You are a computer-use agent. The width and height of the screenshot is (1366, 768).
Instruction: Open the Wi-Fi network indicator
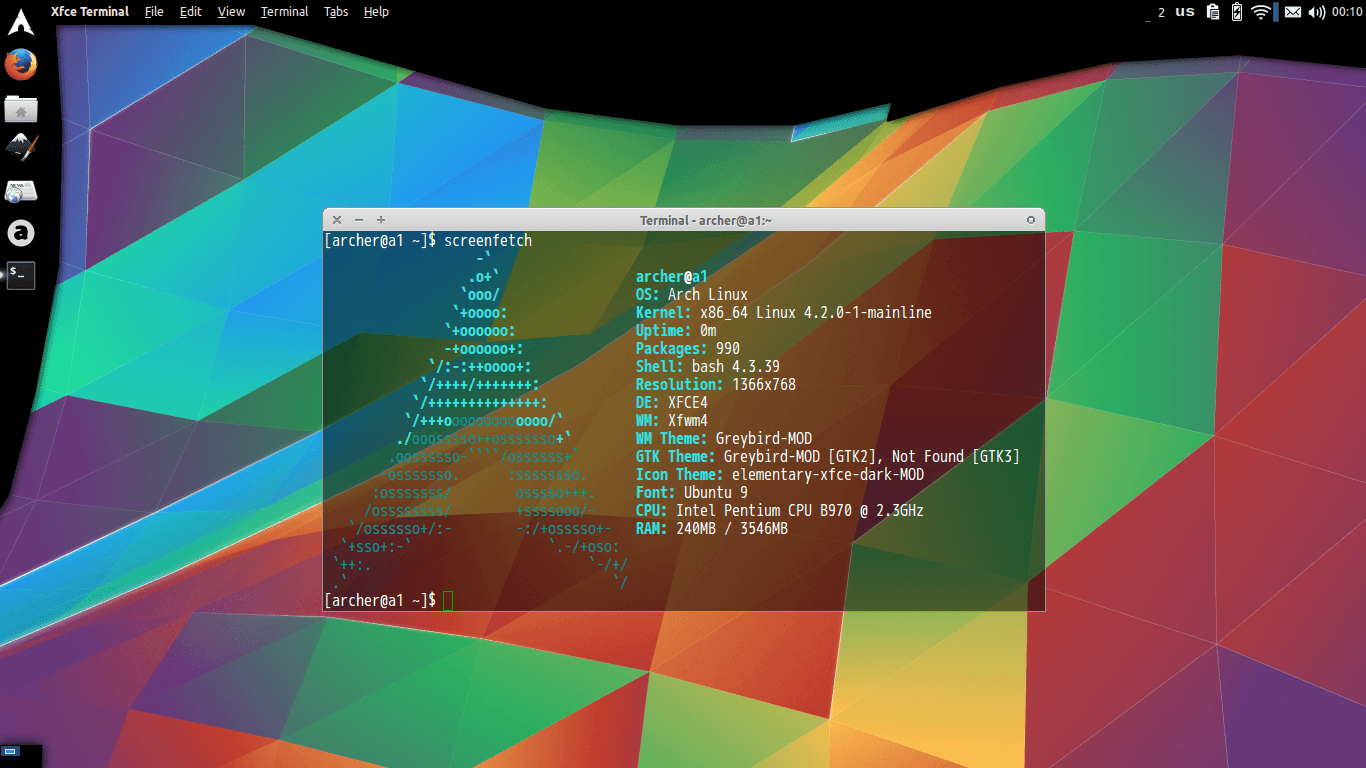(1261, 12)
